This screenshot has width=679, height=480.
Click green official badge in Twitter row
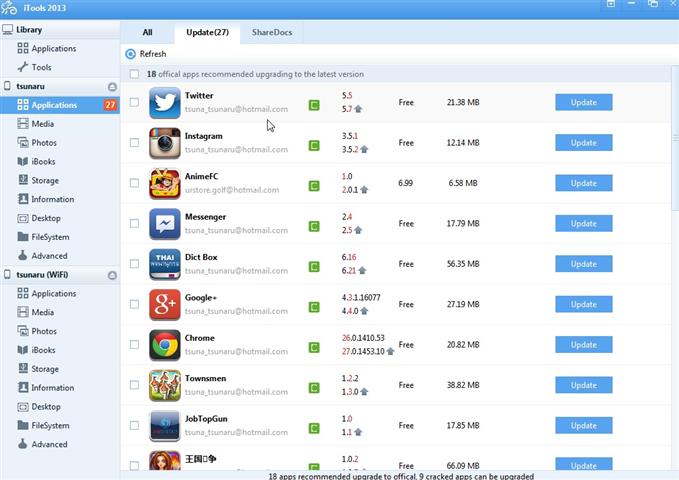click(314, 105)
